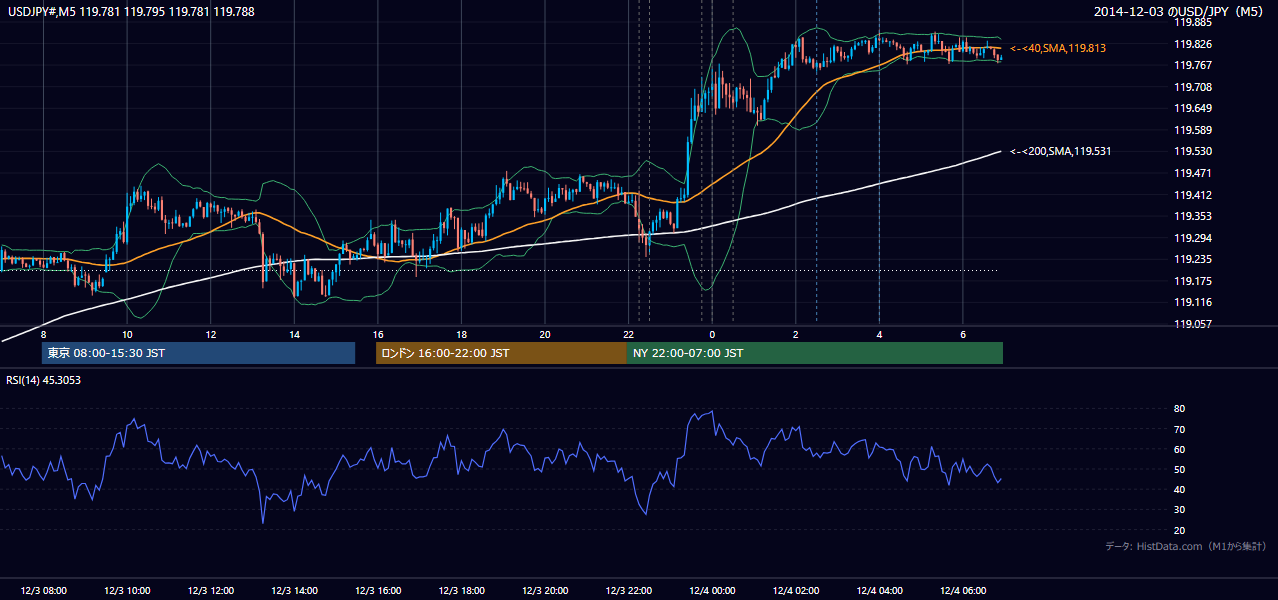
Task: Click price axis value 119.294
Action: pos(1191,238)
